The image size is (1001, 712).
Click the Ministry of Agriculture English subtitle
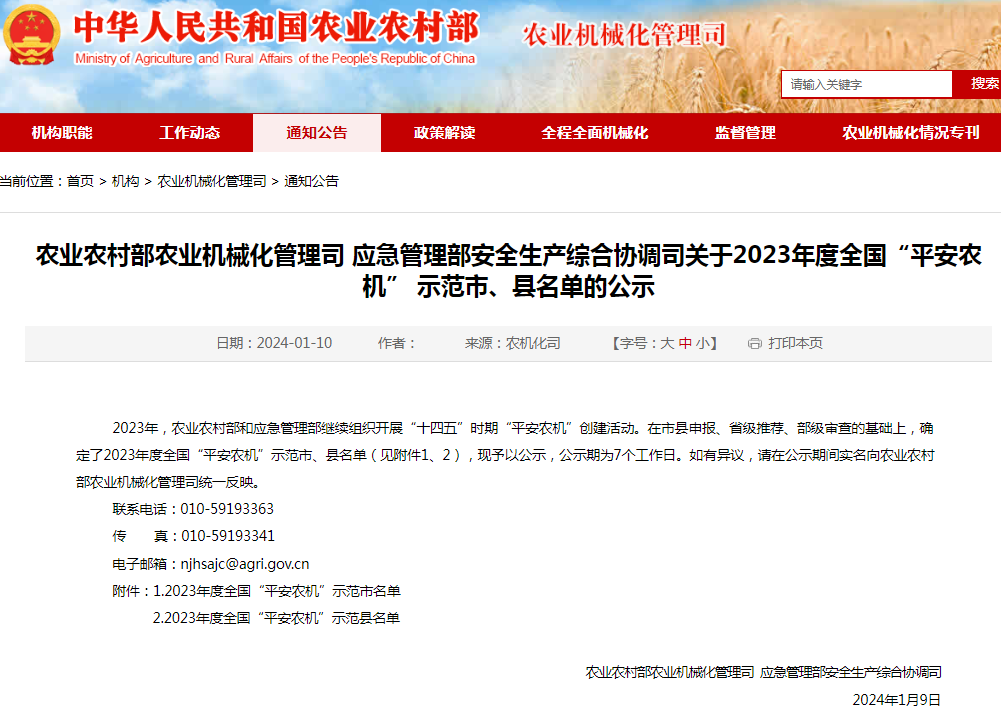pos(275,59)
